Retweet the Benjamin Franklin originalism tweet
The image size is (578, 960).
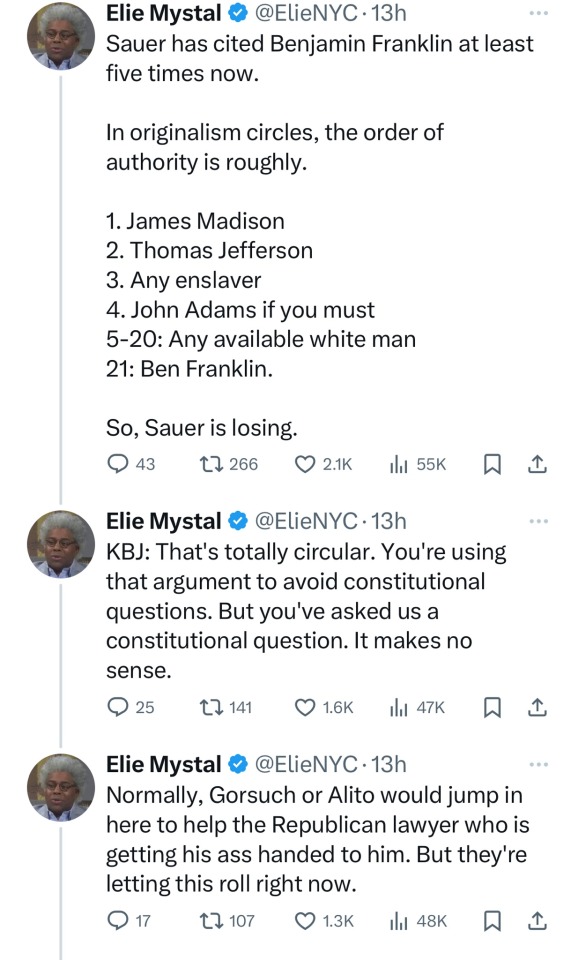pyautogui.click(x=229, y=465)
